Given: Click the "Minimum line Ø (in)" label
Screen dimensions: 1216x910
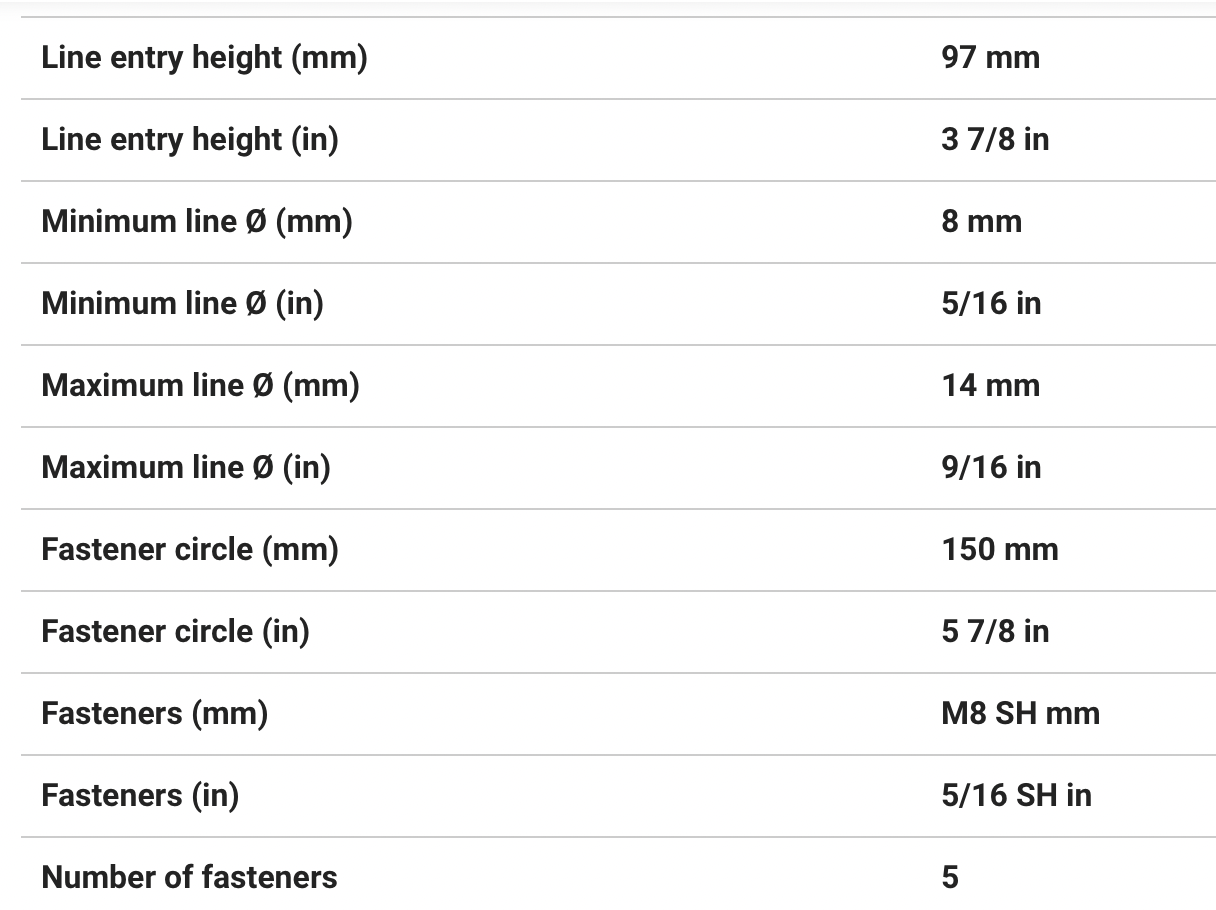Looking at the screenshot, I should click(182, 304).
